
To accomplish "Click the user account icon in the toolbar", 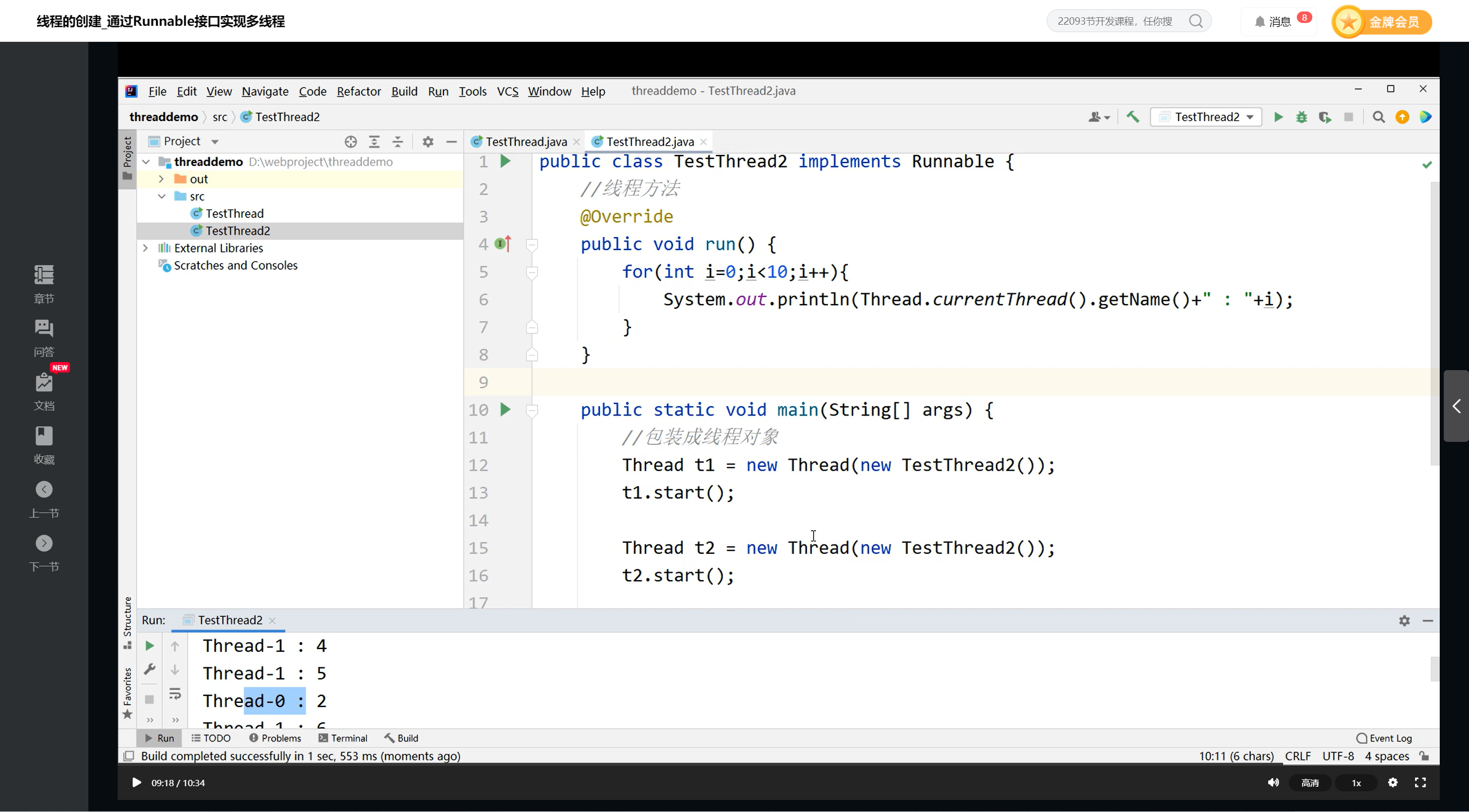I will [1098, 117].
